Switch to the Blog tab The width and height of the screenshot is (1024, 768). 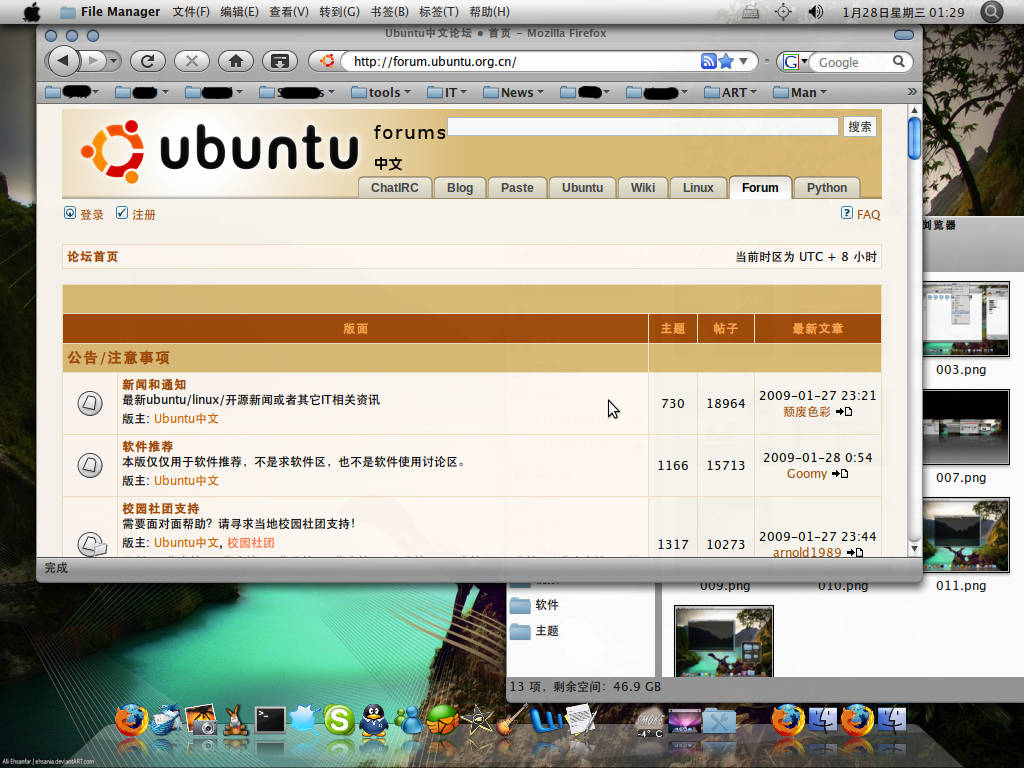(460, 187)
